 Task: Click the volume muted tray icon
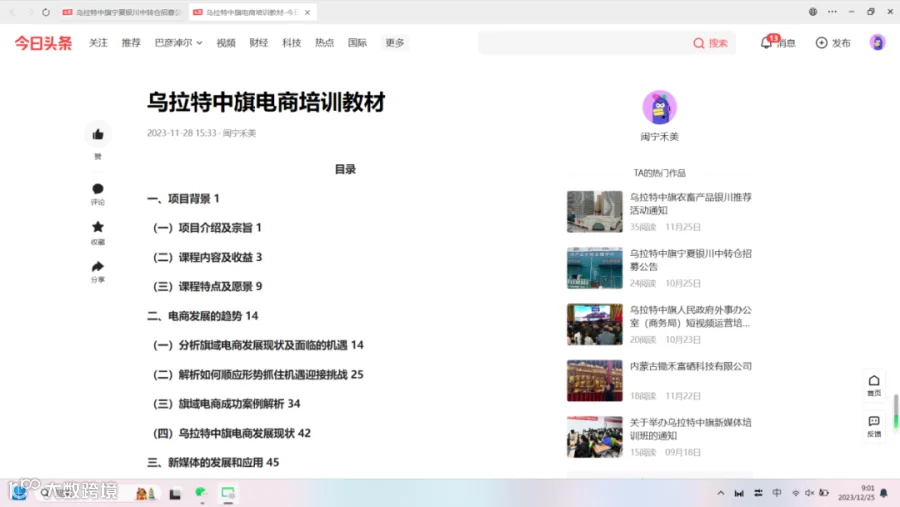[x=809, y=493]
